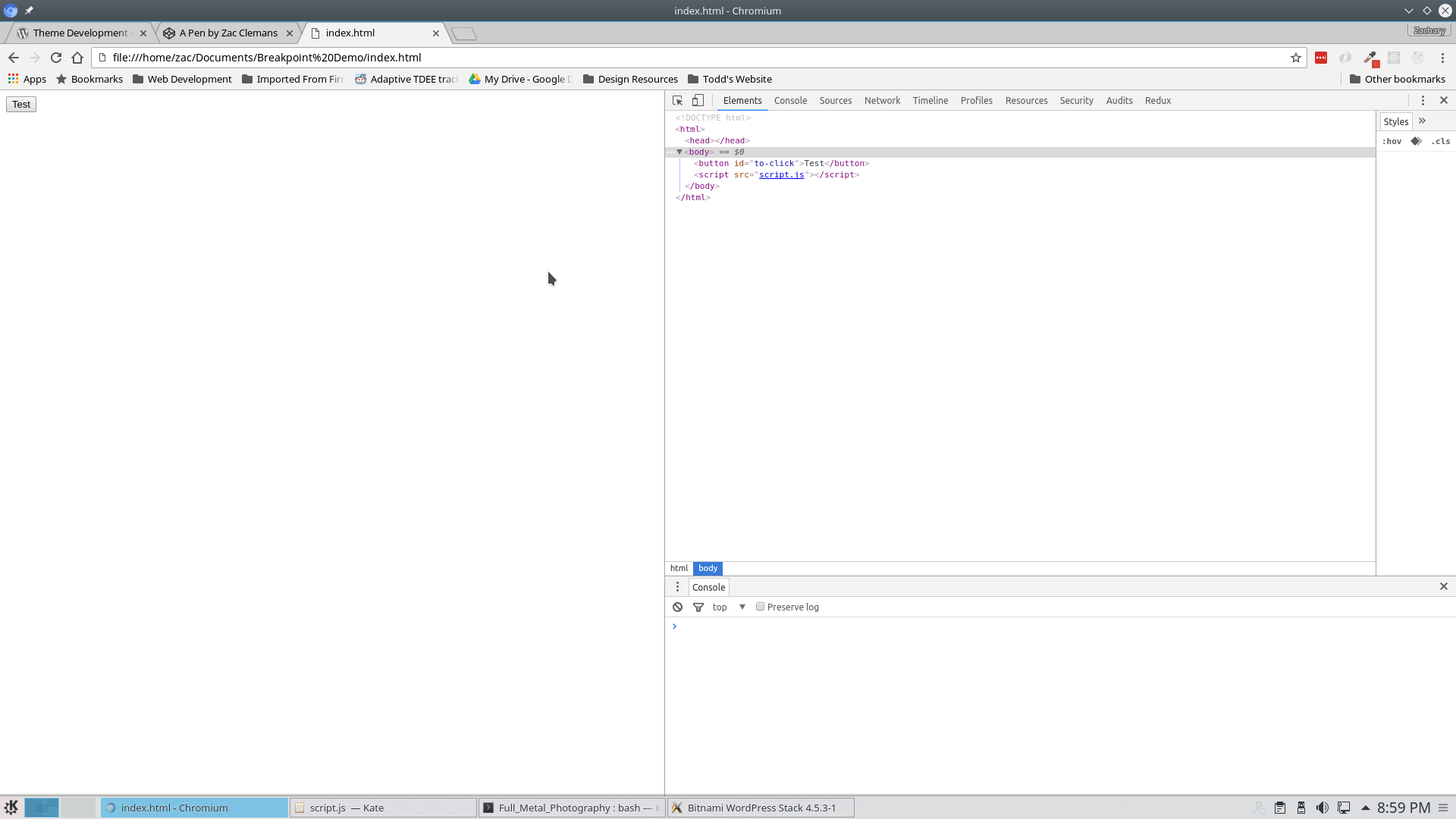The image size is (1456, 819).
Task: Go to the home page icon
Action: (x=77, y=58)
